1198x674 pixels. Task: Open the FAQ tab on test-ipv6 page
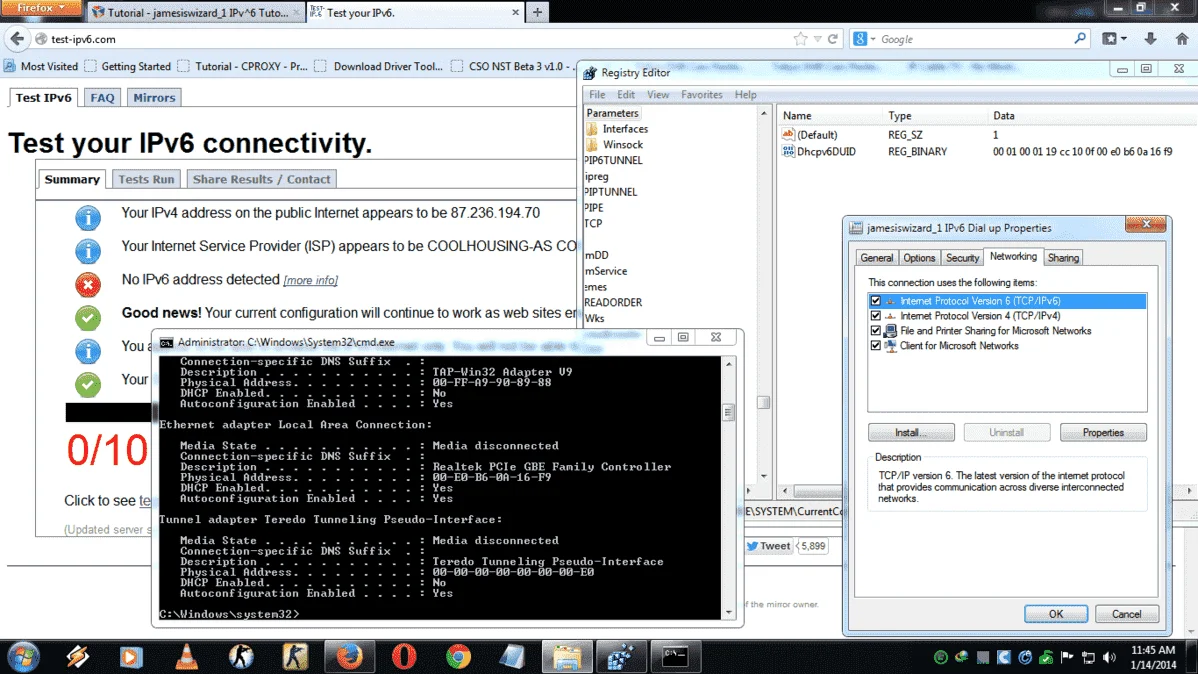[x=102, y=98]
